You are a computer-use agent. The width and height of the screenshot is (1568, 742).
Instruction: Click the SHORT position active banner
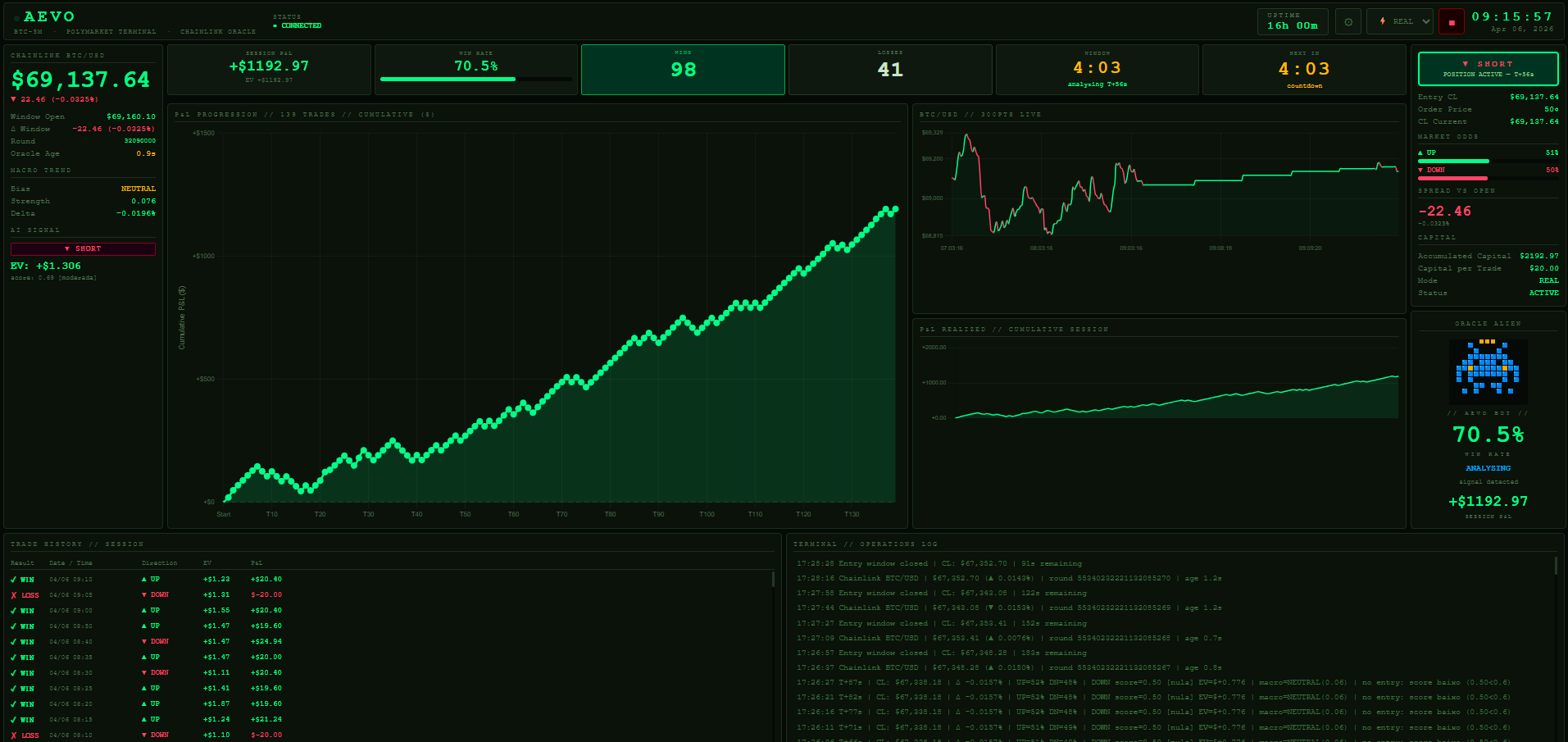pyautogui.click(x=1488, y=69)
